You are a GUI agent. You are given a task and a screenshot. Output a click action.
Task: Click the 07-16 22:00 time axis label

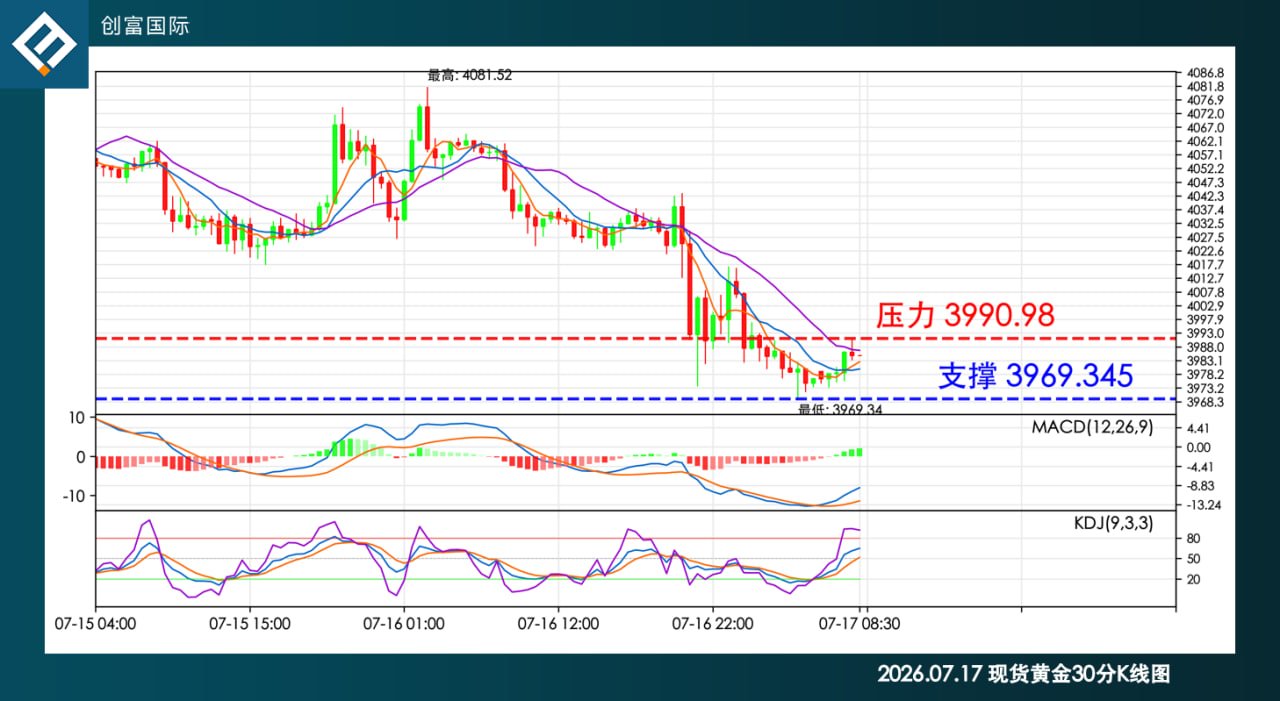[712, 623]
